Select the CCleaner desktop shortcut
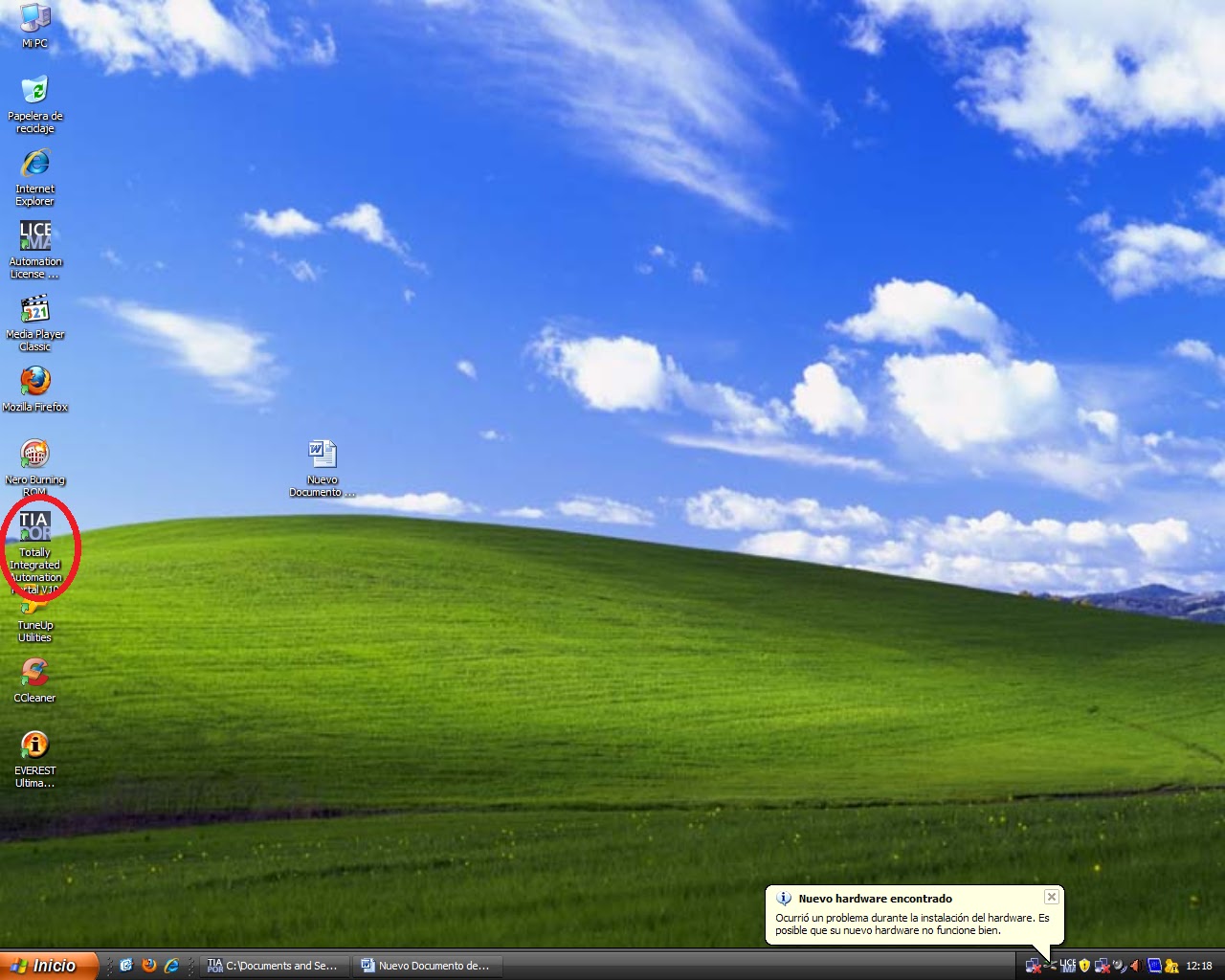Screen dimensions: 1225x980 pos(34,679)
